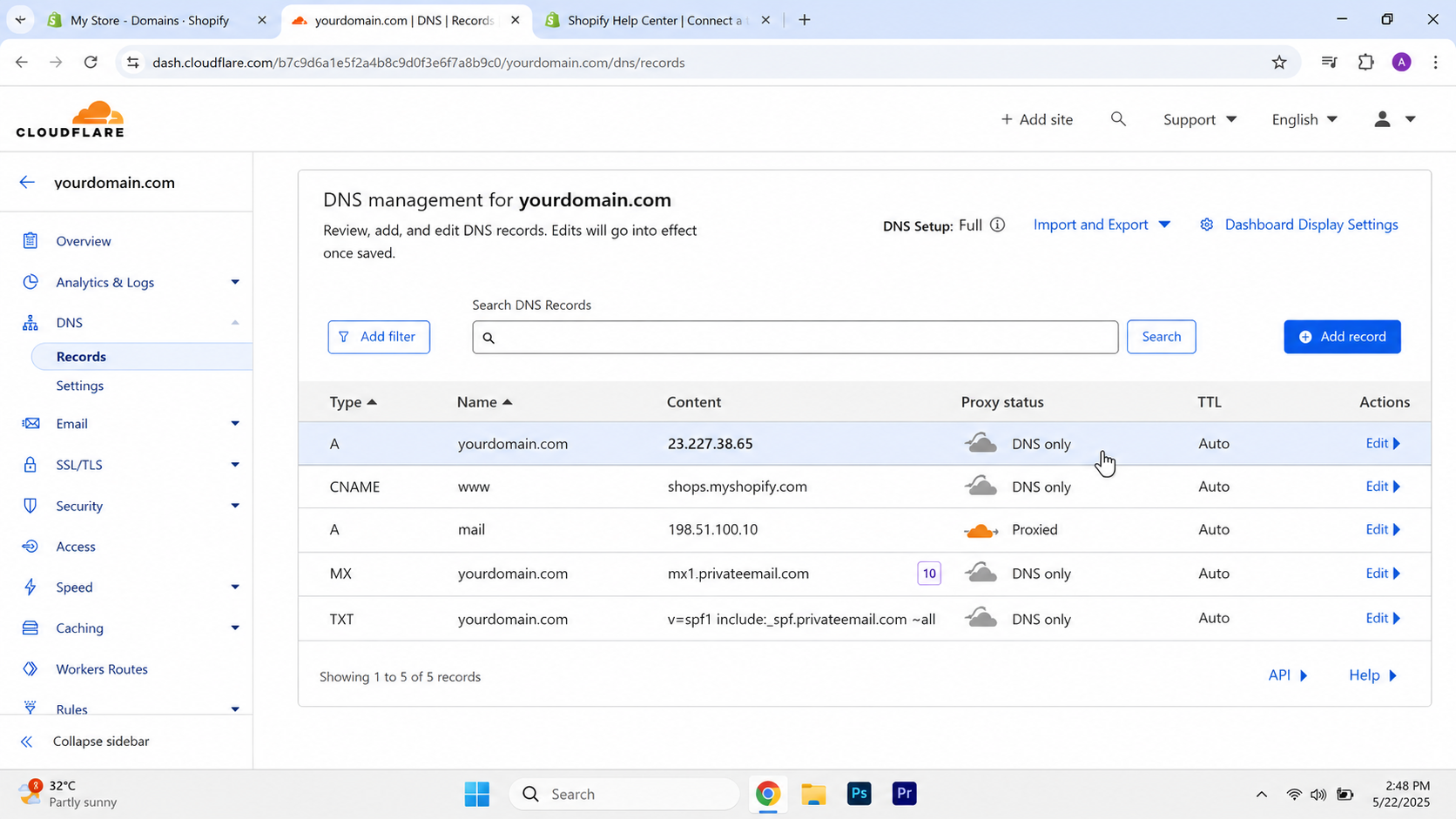Select Settings in DNS submenu

pos(80,386)
